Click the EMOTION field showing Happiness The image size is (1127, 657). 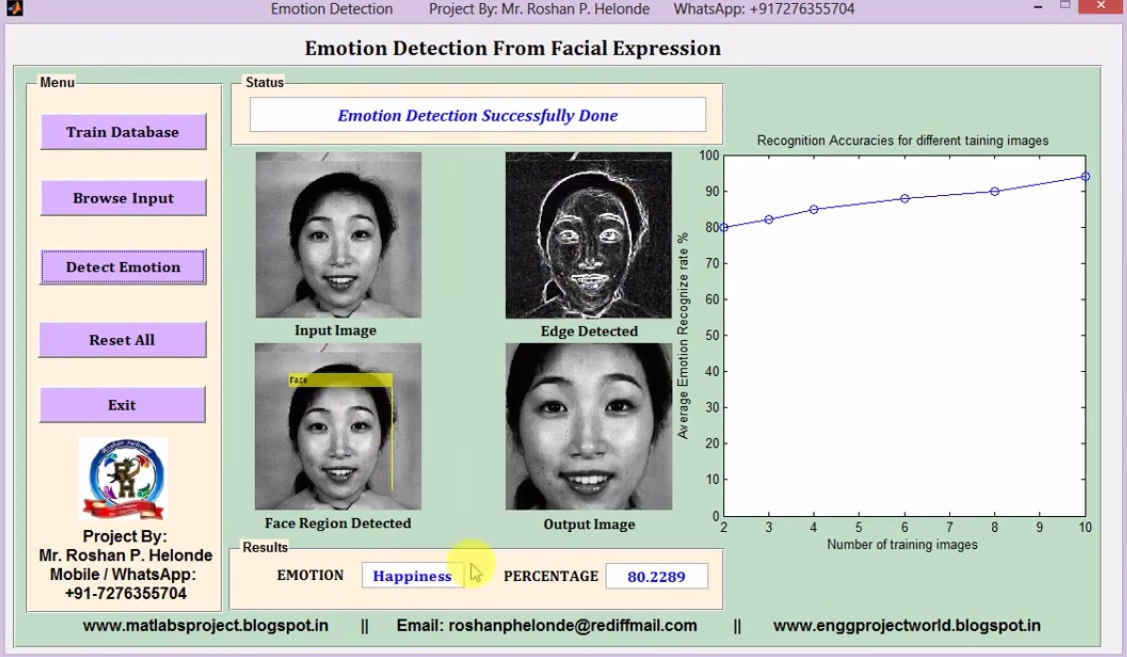pyautogui.click(x=413, y=576)
